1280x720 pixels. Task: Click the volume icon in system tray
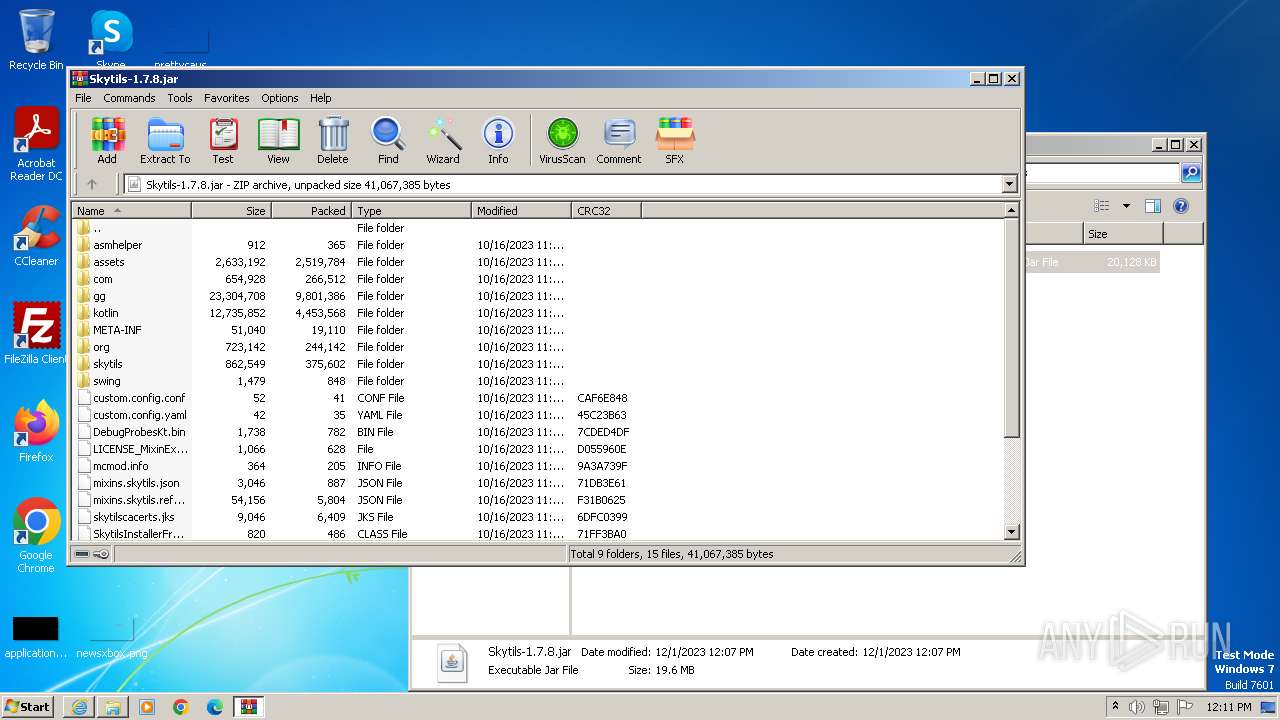click(x=1136, y=707)
